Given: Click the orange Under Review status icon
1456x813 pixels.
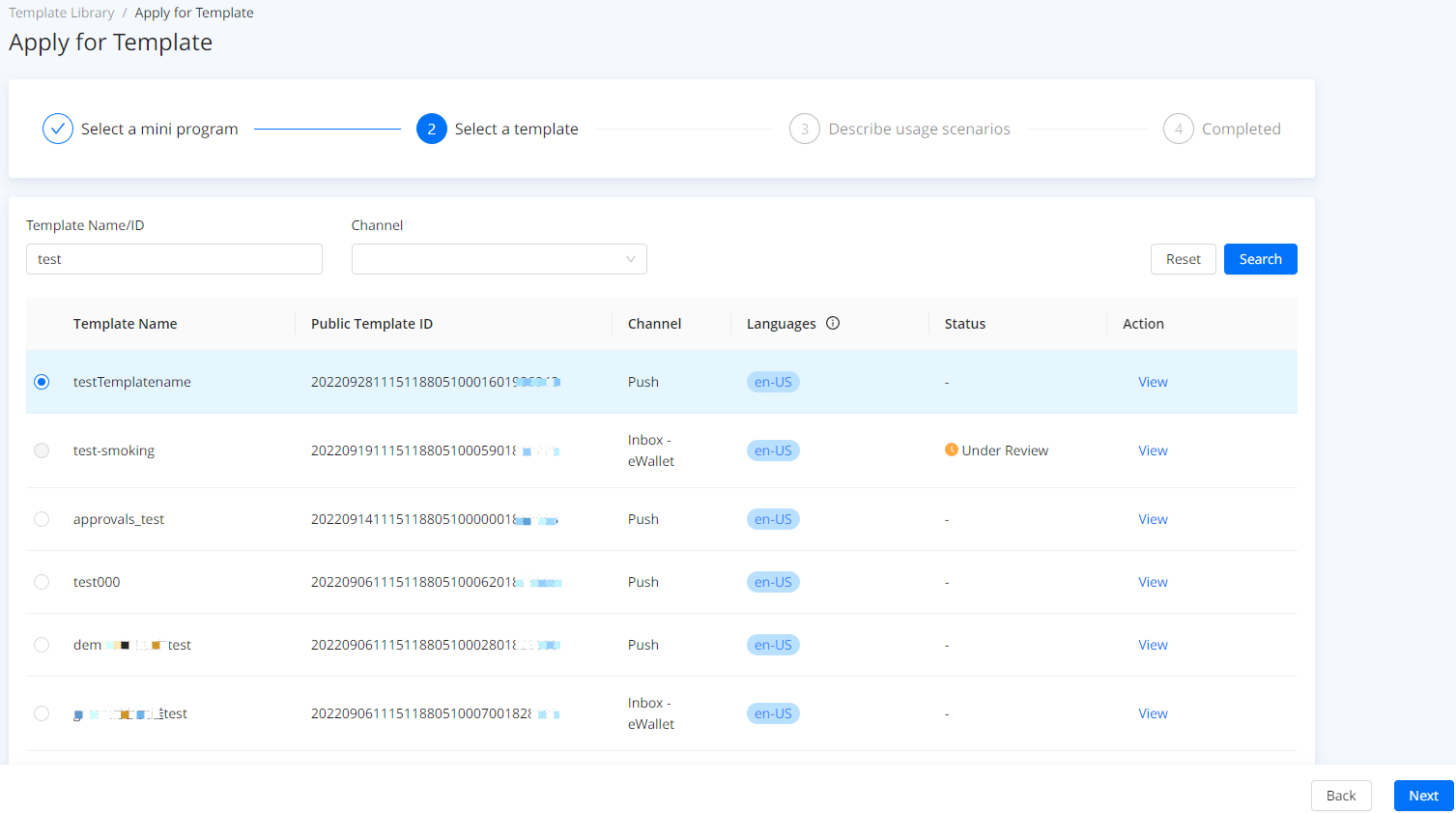Looking at the screenshot, I should tap(952, 450).
